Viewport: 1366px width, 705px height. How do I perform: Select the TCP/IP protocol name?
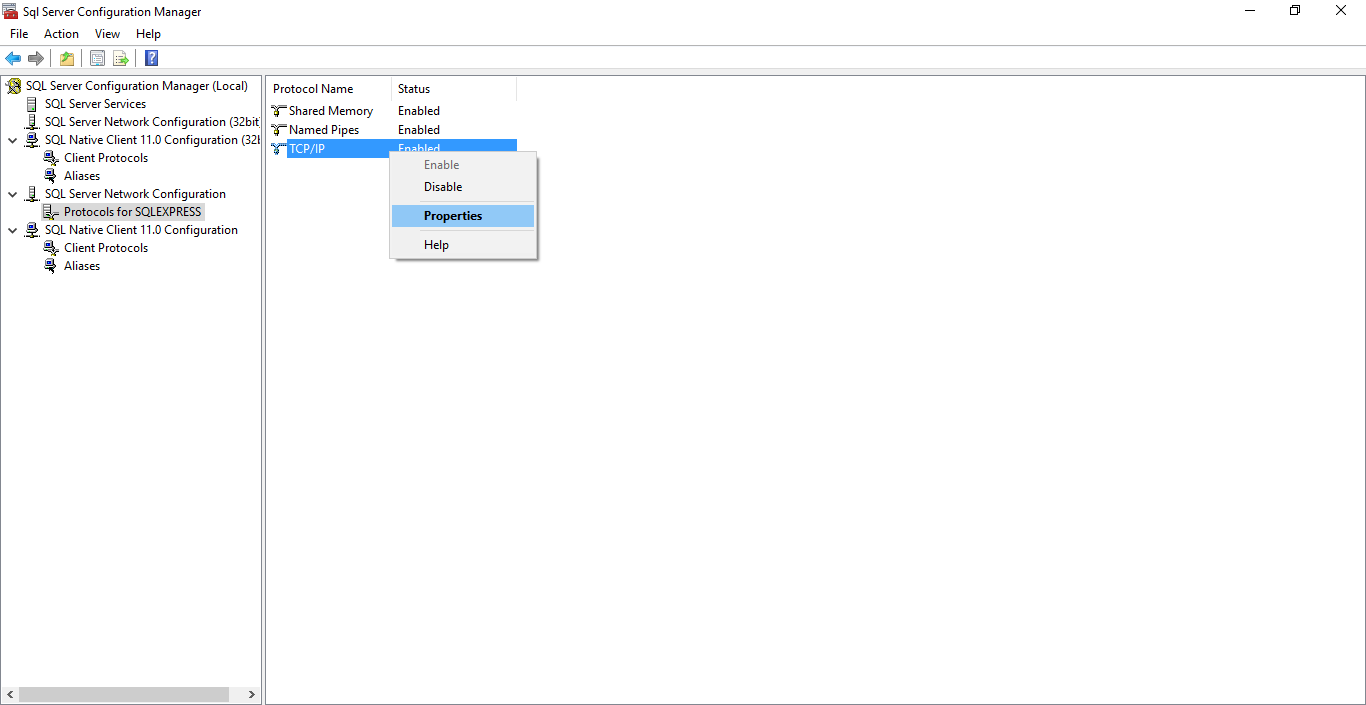pos(307,149)
